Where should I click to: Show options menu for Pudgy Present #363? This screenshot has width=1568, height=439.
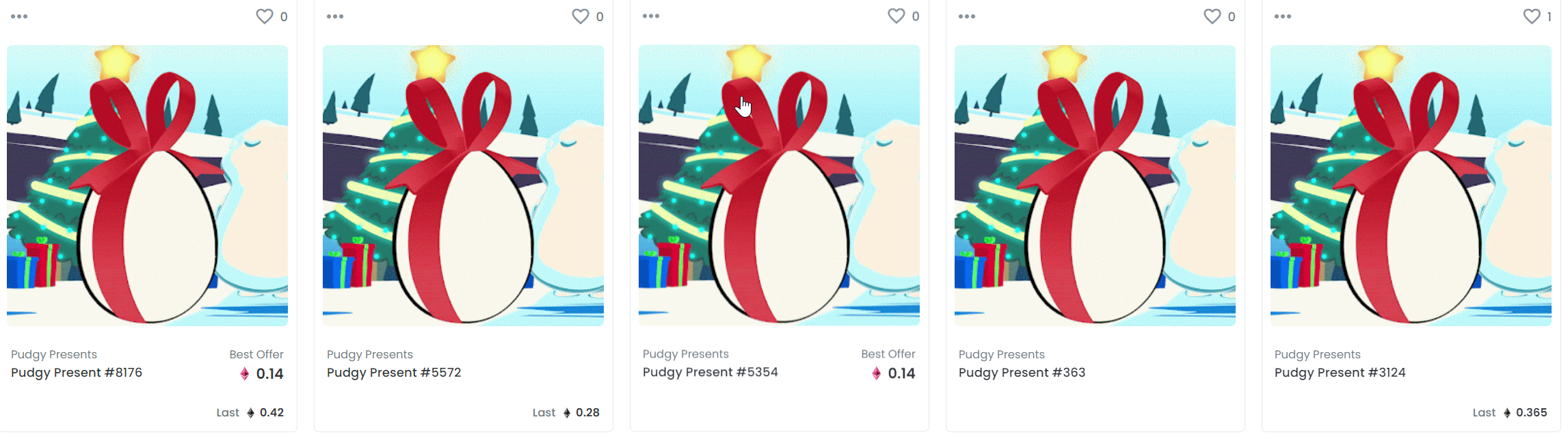click(967, 16)
